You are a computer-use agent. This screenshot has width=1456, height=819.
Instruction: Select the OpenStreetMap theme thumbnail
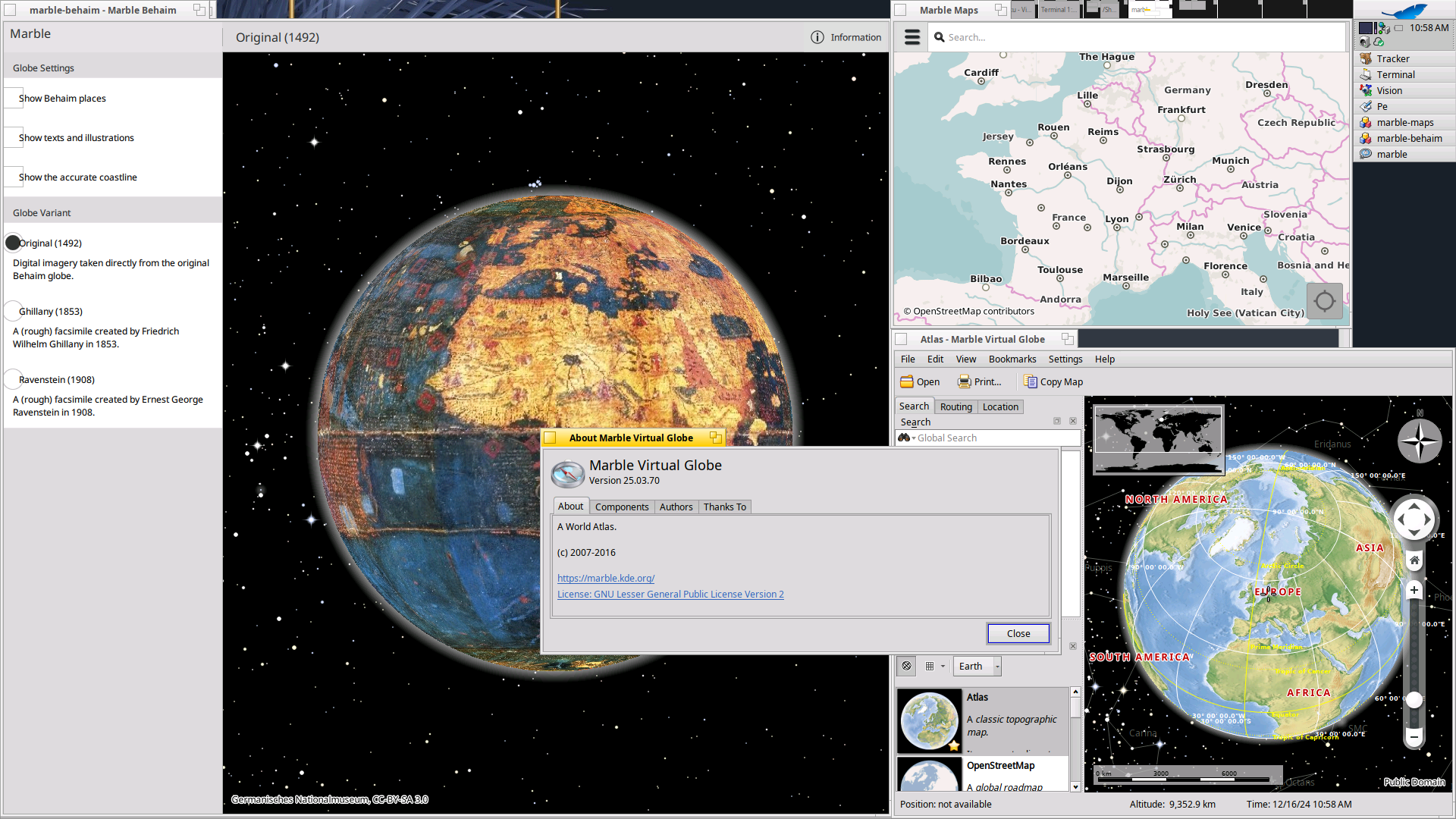929,775
